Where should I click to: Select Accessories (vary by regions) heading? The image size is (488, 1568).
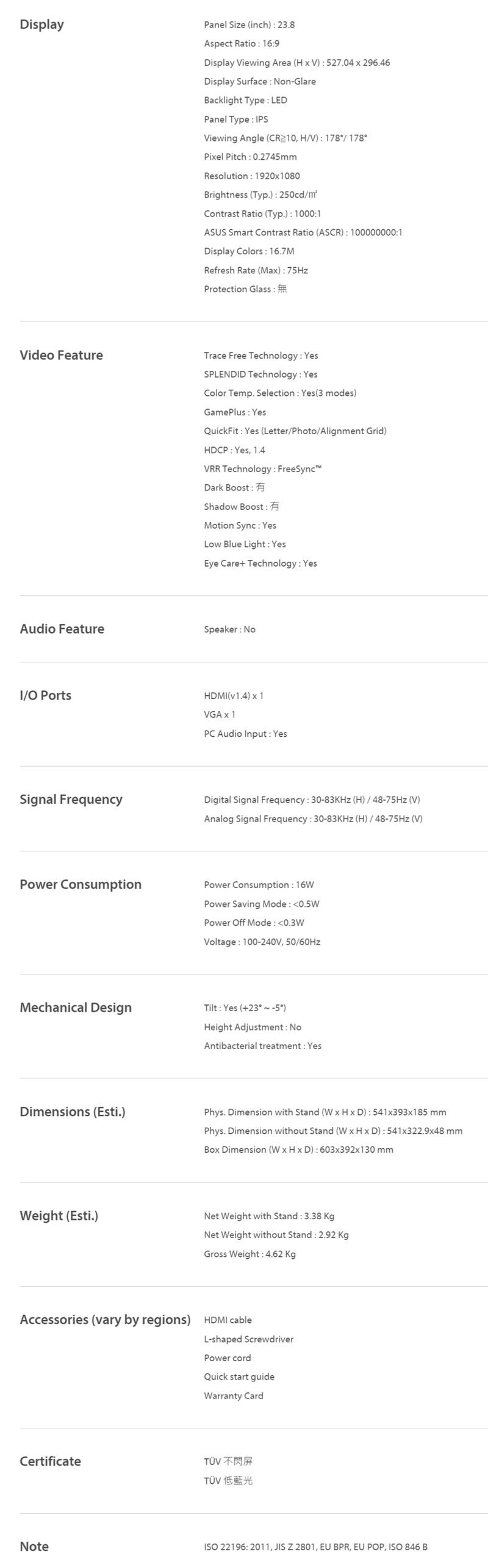click(x=105, y=1319)
